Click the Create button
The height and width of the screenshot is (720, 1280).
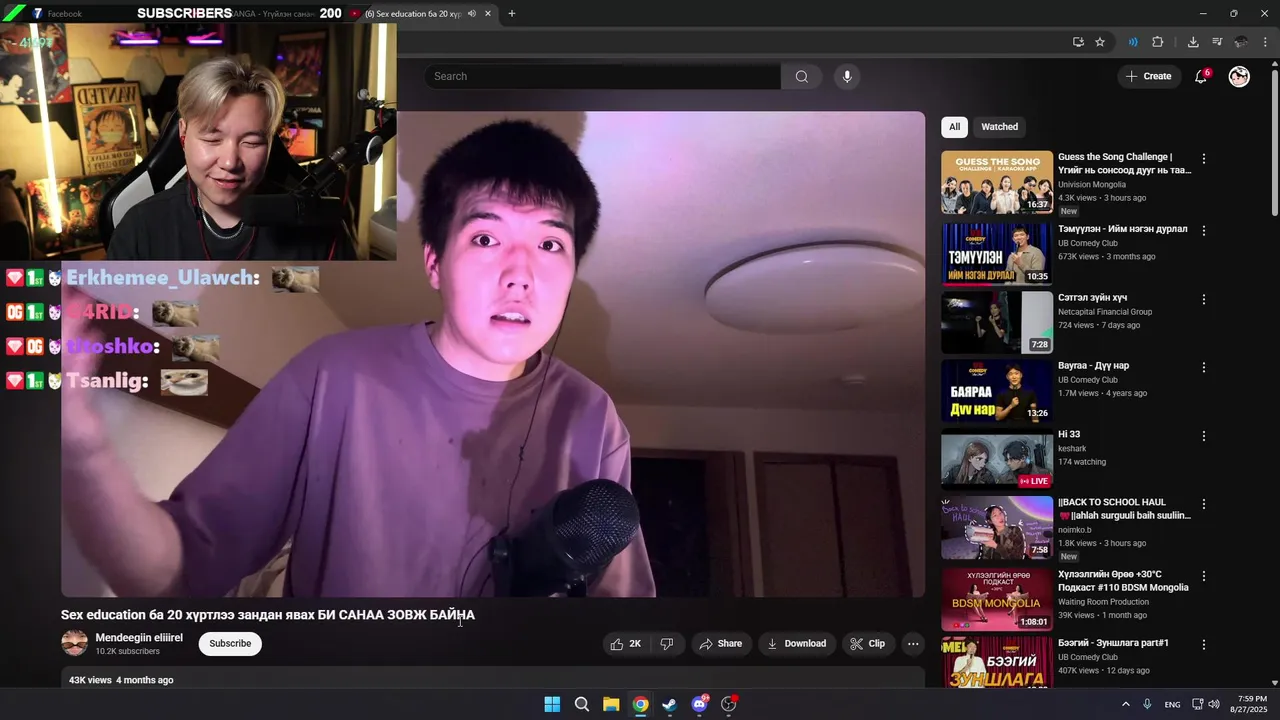(x=1148, y=76)
